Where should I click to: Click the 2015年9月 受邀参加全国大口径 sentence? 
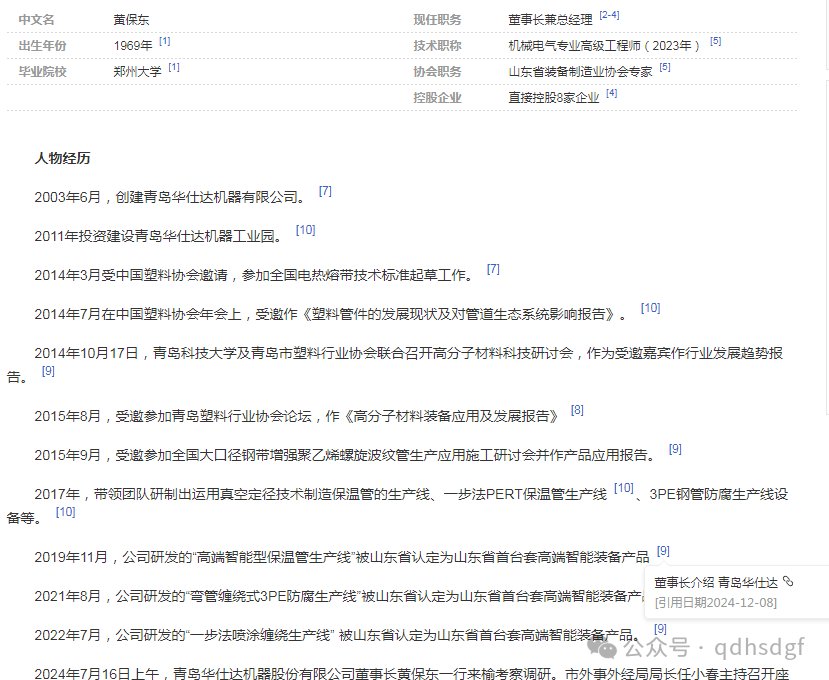(x=346, y=455)
